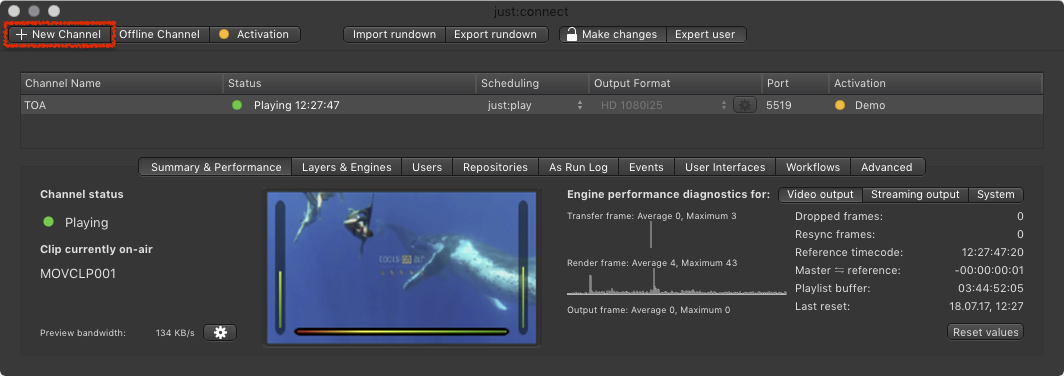Click green Channel status indicator dot
Viewport: 1064px width, 376px height.
tap(48, 222)
